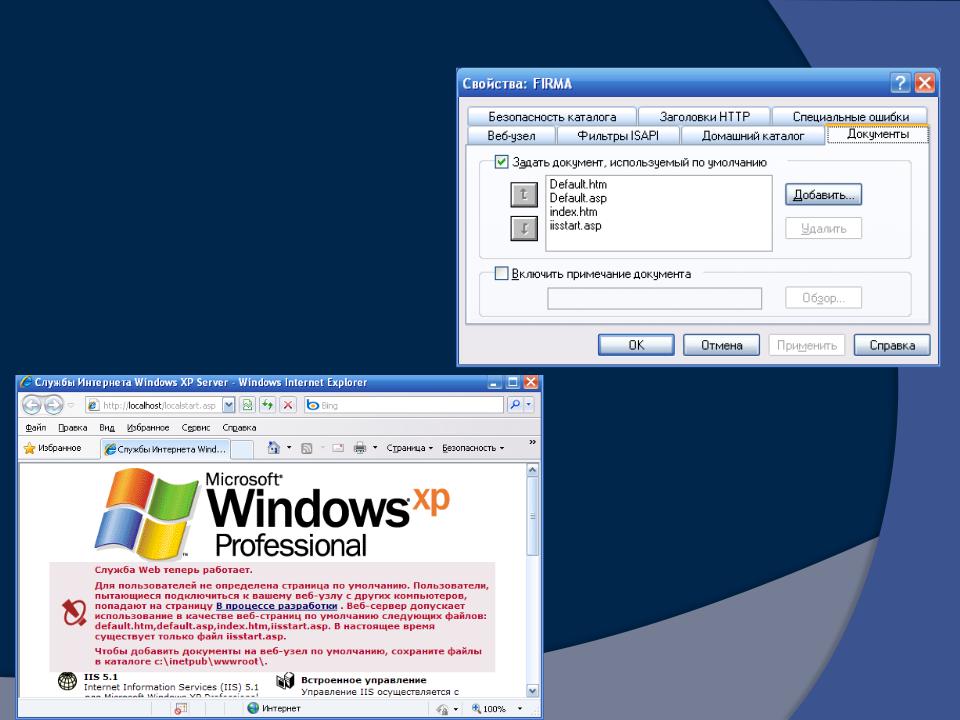The height and width of the screenshot is (720, 960).
Task: Click the Back arrow in Internet Explorer
Action: (32, 405)
